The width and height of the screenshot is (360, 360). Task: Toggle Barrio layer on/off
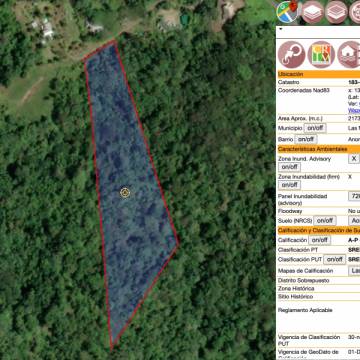point(306,139)
